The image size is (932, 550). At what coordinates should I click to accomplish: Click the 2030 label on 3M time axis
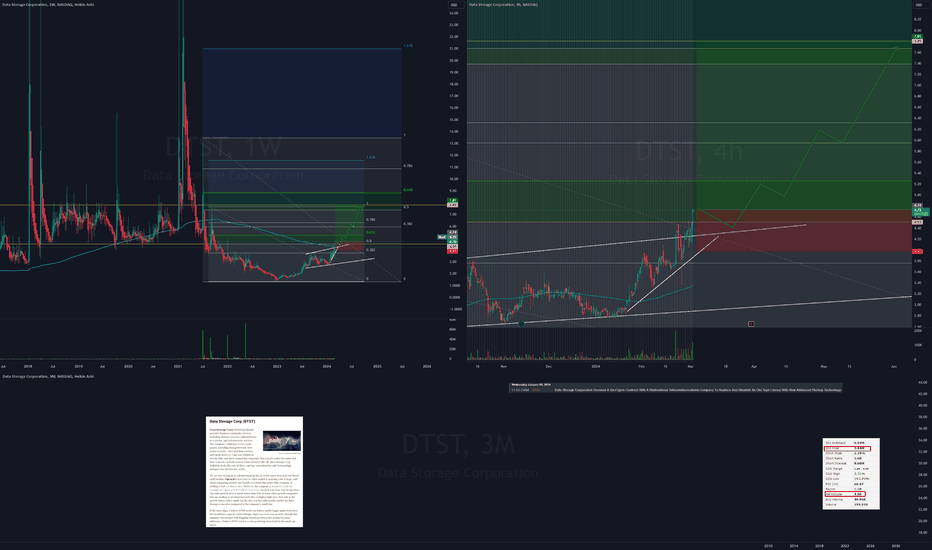click(x=896, y=545)
